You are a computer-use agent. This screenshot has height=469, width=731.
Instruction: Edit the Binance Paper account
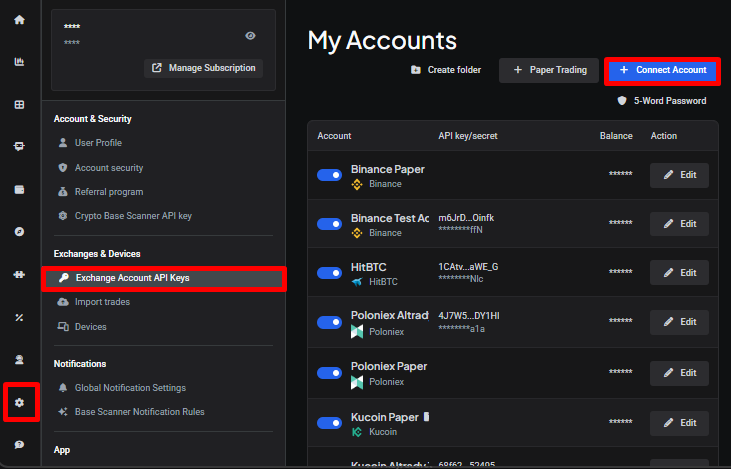click(679, 175)
